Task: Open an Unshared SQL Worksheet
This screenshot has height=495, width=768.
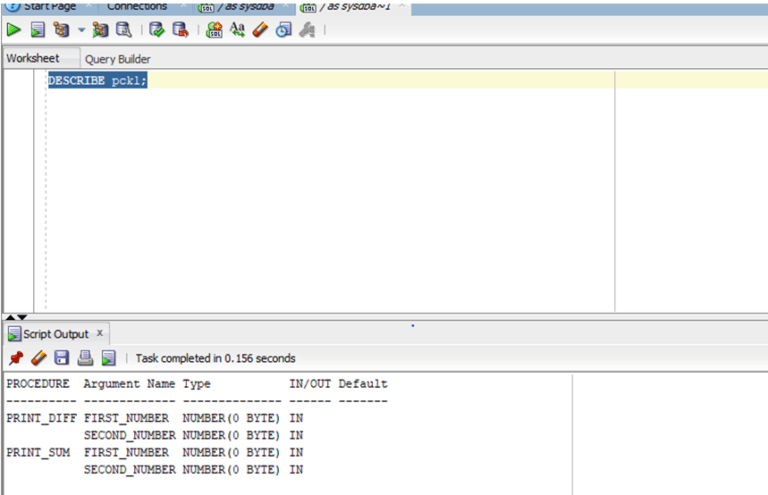Action: click(x=214, y=30)
